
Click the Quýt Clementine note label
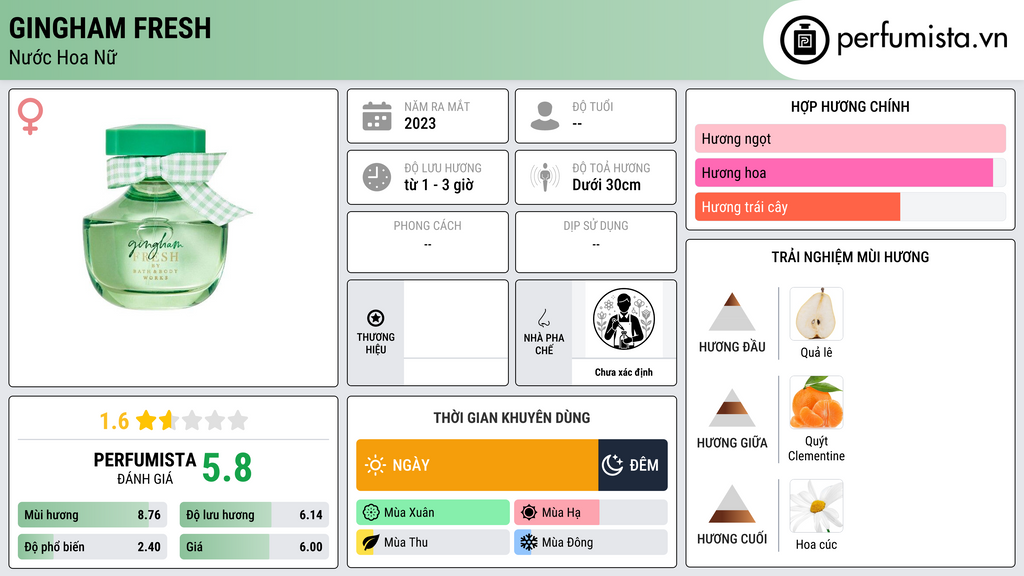pyautogui.click(x=816, y=449)
